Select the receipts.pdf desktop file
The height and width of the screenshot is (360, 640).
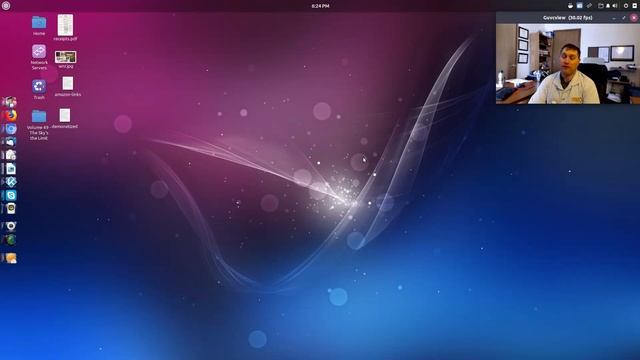(x=65, y=25)
